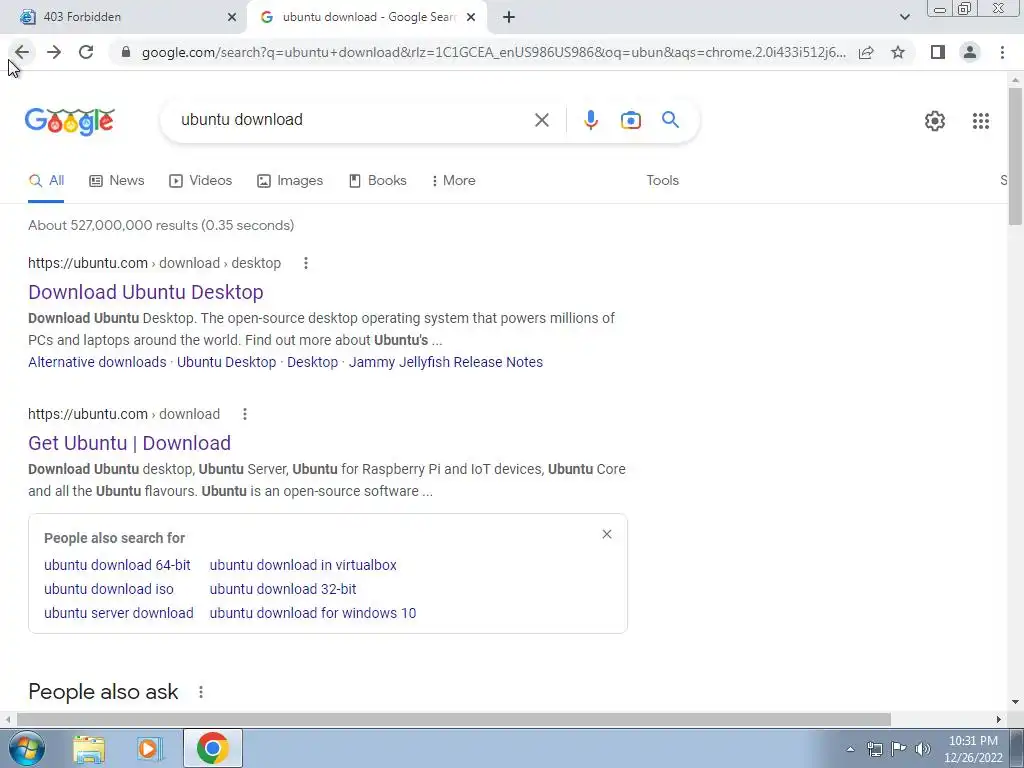This screenshot has width=1024, height=768.
Task: Switch to the 403 Forbidden tab
Action: pyautogui.click(x=124, y=18)
